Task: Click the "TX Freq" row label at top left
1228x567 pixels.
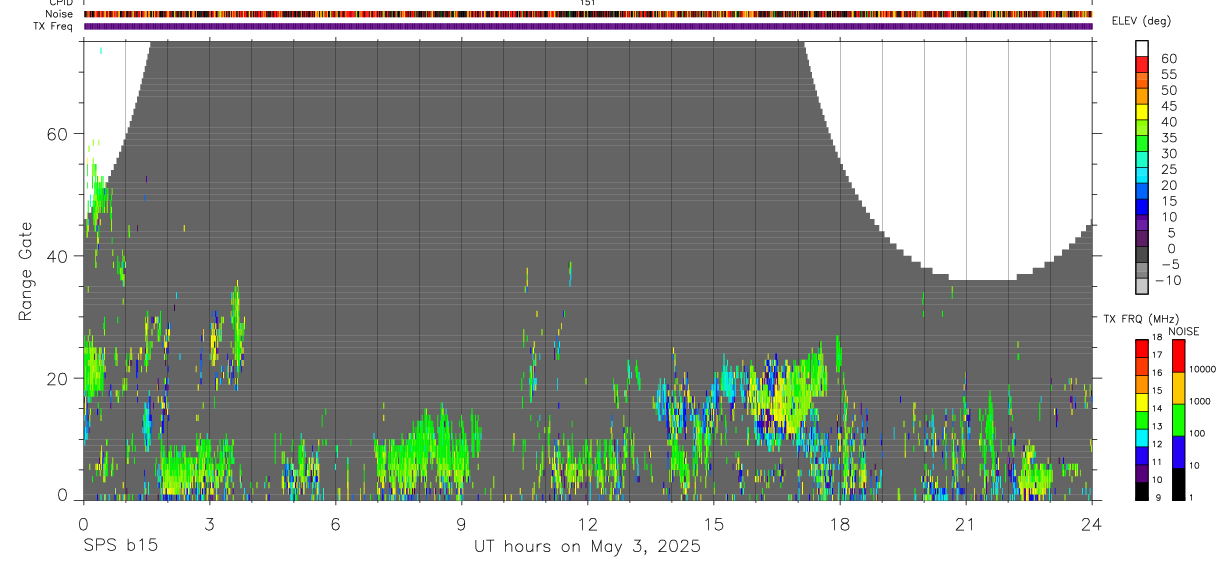Action: pyautogui.click(x=53, y=26)
